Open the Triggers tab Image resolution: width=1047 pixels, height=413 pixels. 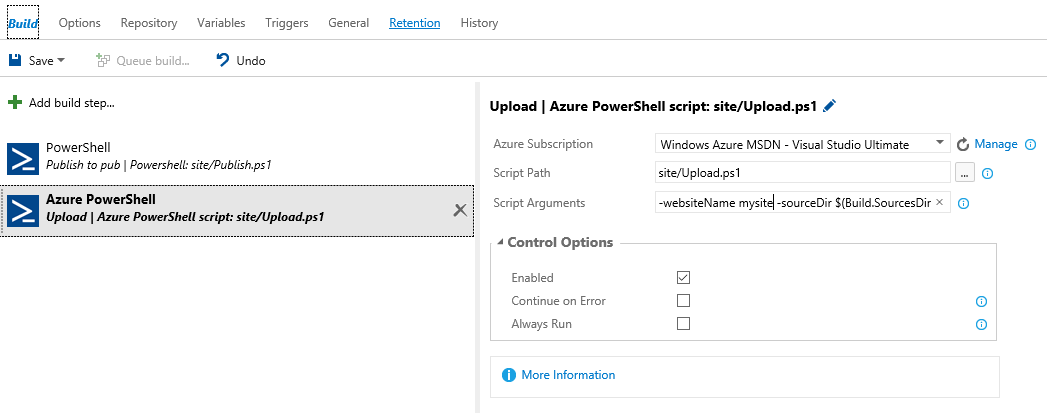pyautogui.click(x=286, y=23)
